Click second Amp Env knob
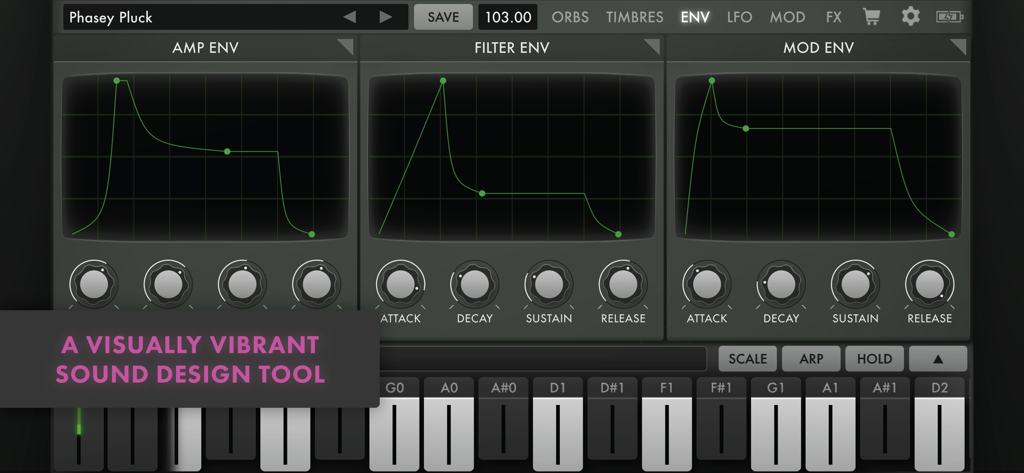The height and width of the screenshot is (473, 1024). point(168,284)
